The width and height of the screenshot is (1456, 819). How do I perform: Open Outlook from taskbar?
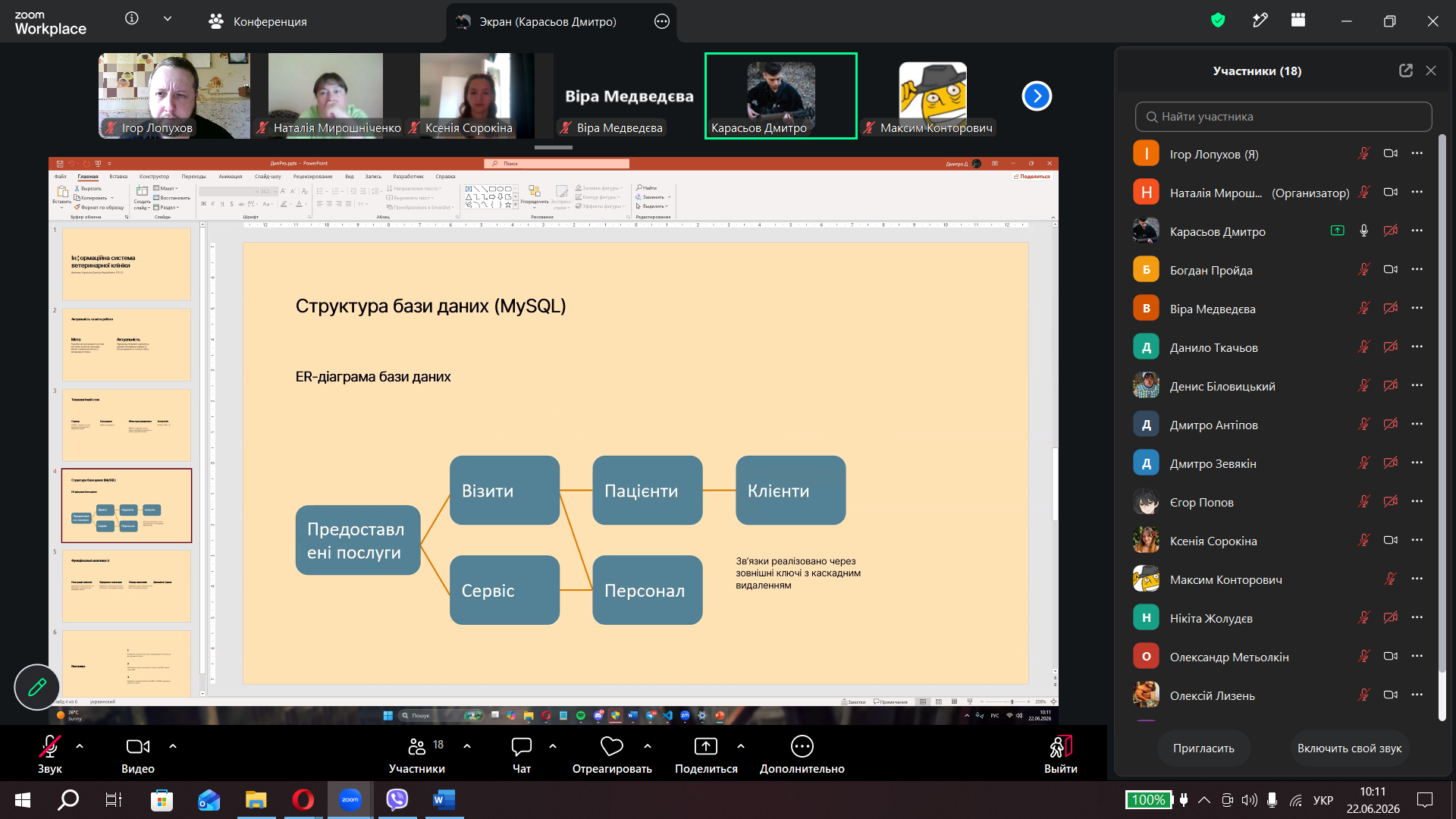pos(209,799)
